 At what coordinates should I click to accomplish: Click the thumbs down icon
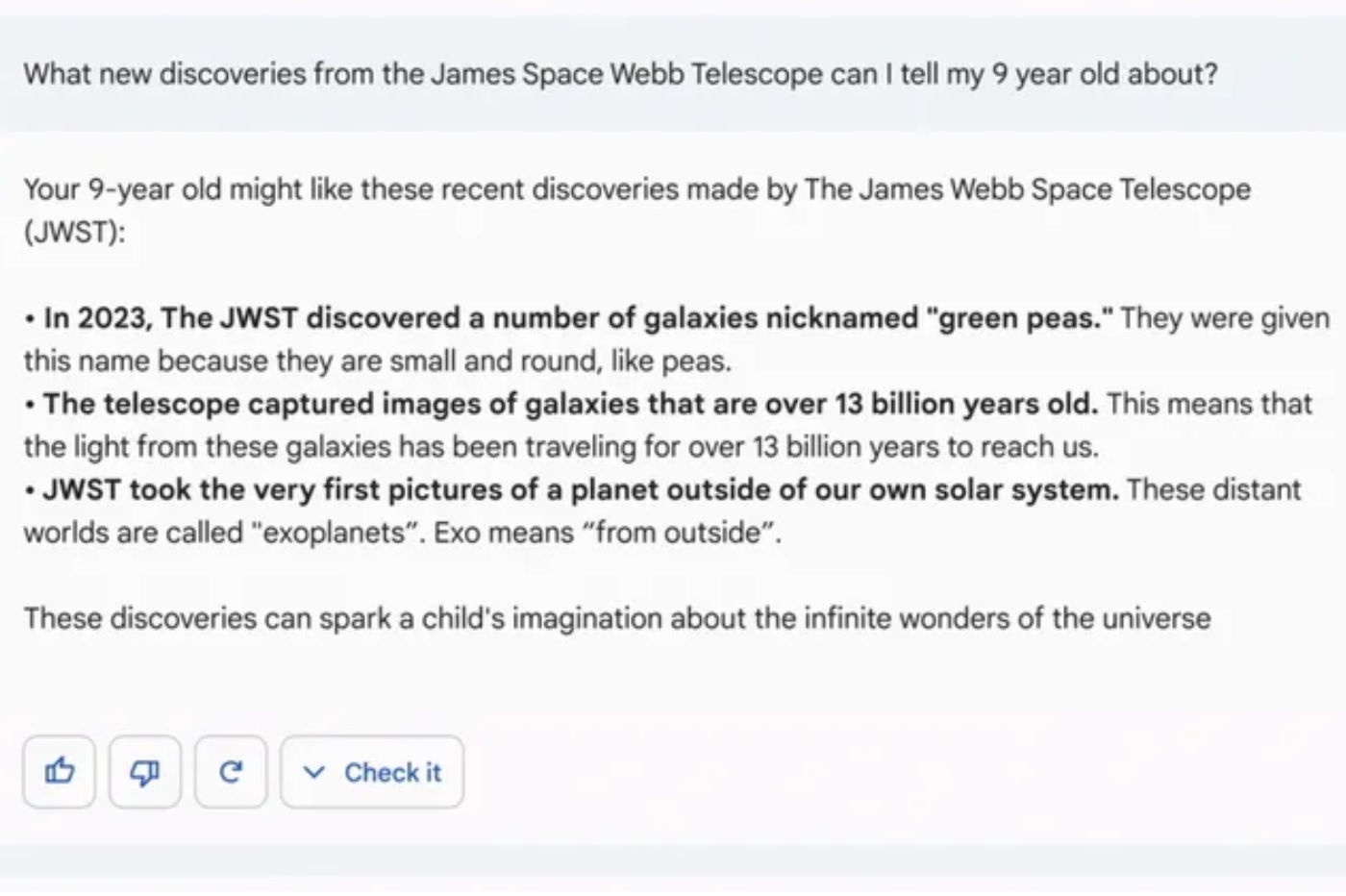[x=144, y=771]
